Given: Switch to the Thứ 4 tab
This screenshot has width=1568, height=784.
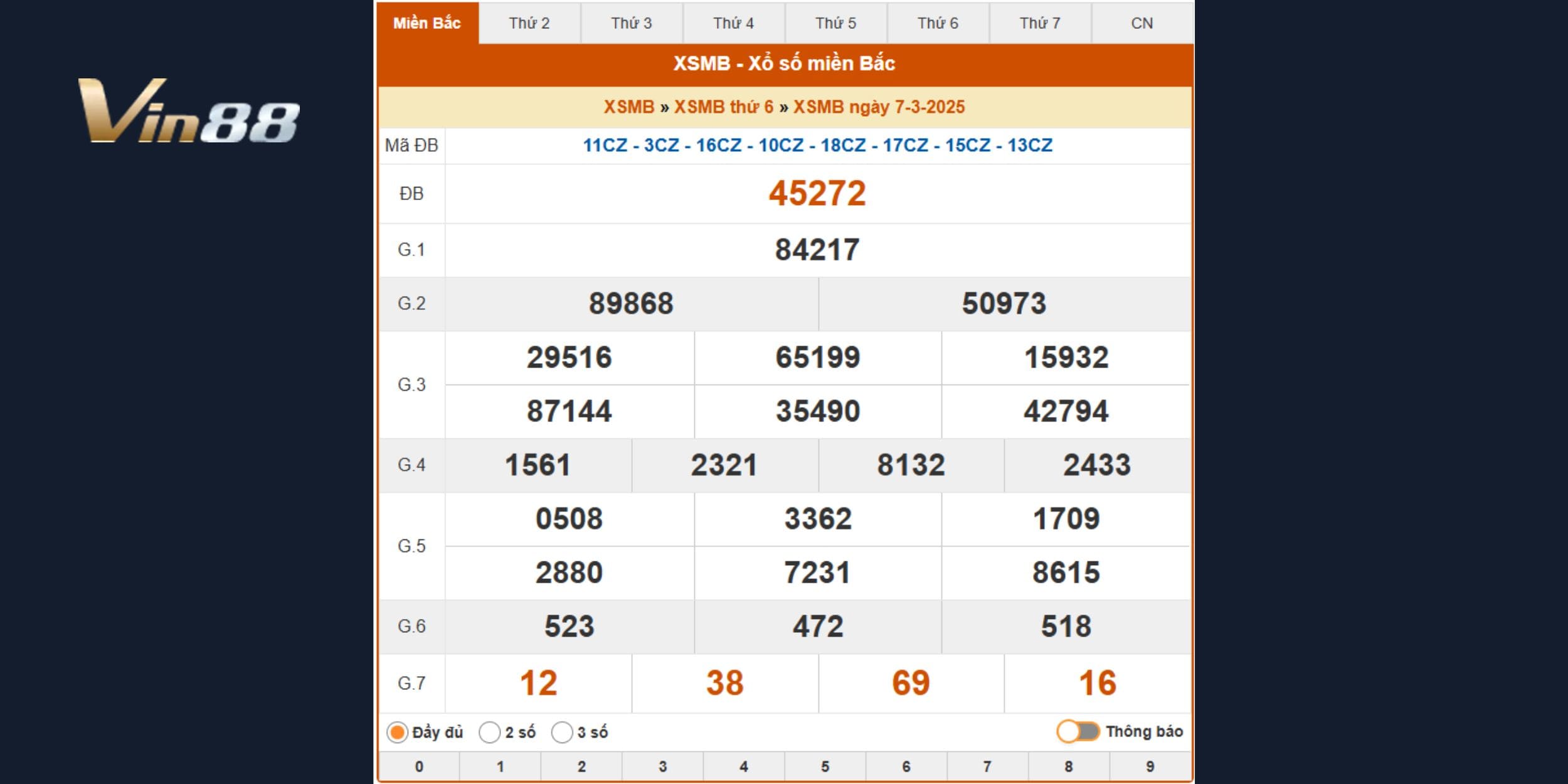Looking at the screenshot, I should coord(734,23).
